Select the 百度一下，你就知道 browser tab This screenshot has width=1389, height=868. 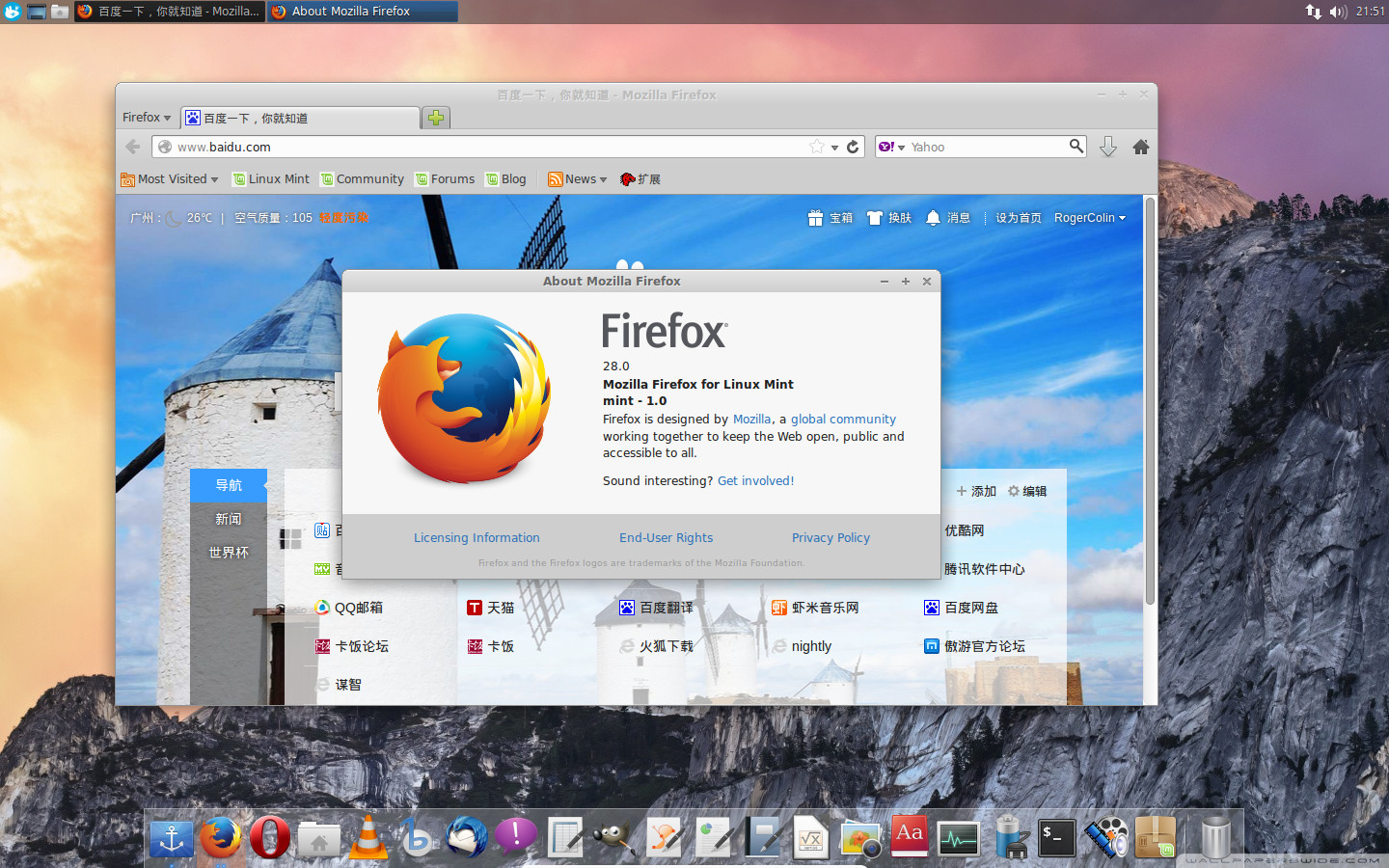point(300,118)
